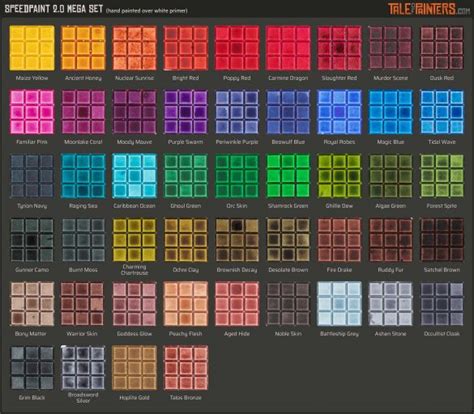
Task: Click the Desolate Brown swatch
Action: (x=288, y=240)
